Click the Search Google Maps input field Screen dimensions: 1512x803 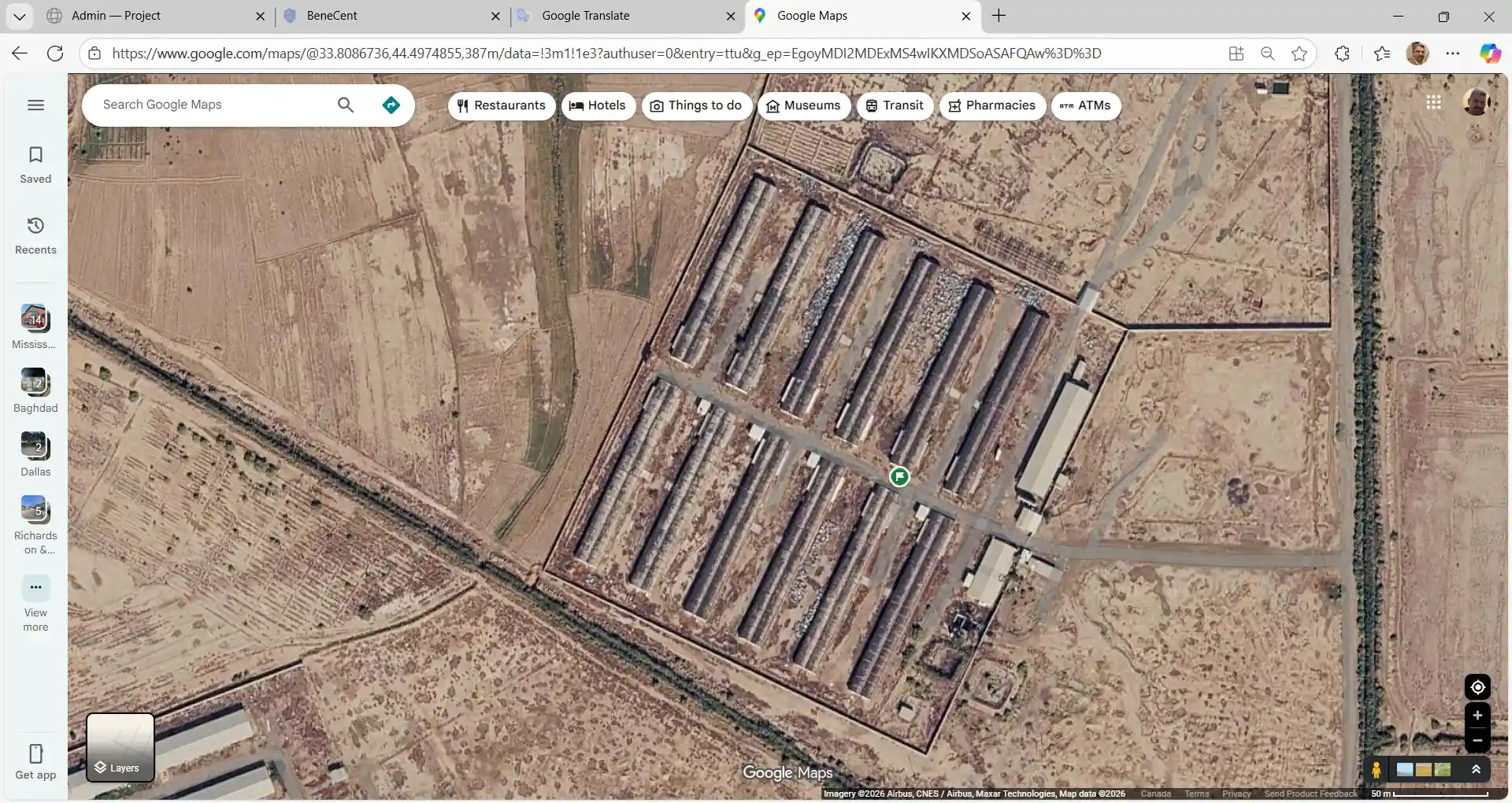pos(213,105)
